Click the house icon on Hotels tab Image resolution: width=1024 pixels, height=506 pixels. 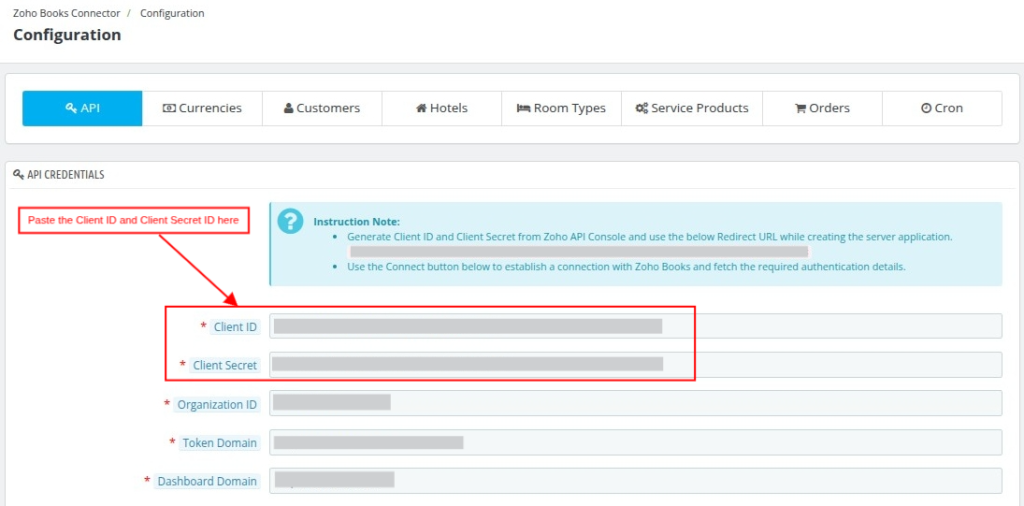(x=421, y=108)
